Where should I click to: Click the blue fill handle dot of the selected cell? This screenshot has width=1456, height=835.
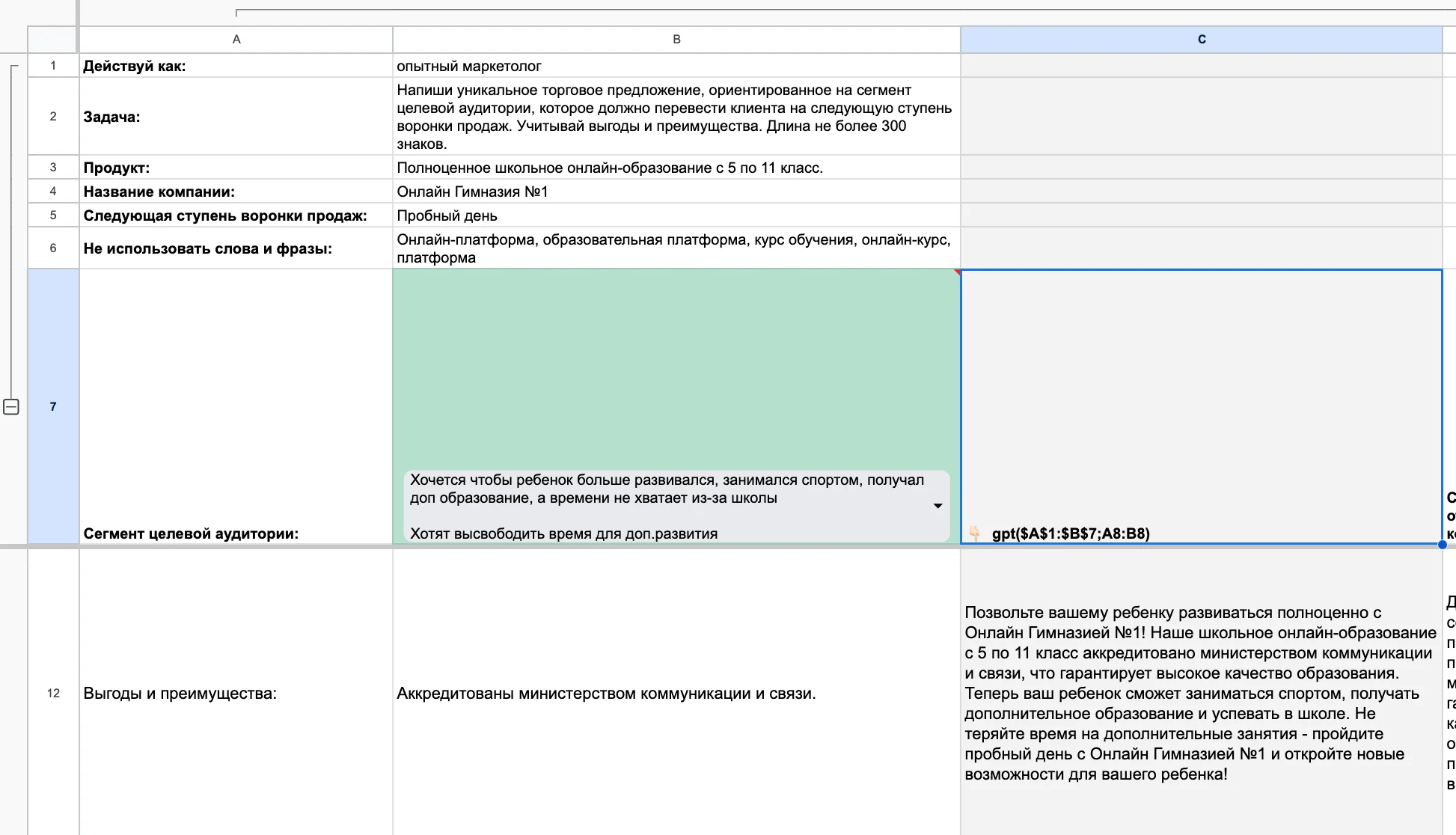1442,545
